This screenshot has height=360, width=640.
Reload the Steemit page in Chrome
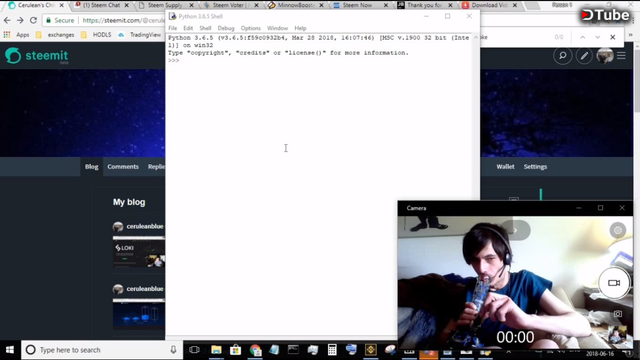(x=33, y=20)
